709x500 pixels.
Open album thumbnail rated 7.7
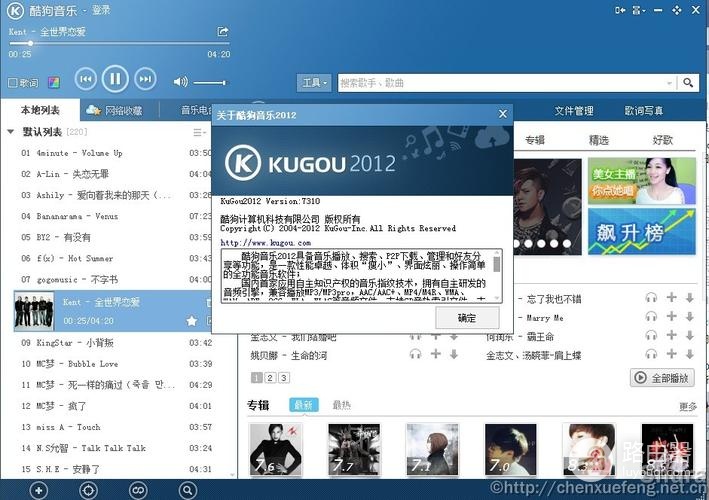click(x=354, y=449)
